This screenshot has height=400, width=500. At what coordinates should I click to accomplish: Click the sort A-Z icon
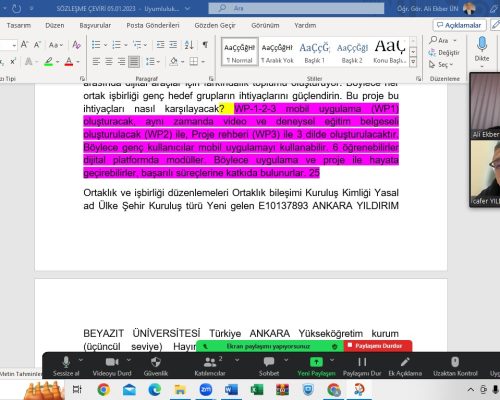(189, 45)
